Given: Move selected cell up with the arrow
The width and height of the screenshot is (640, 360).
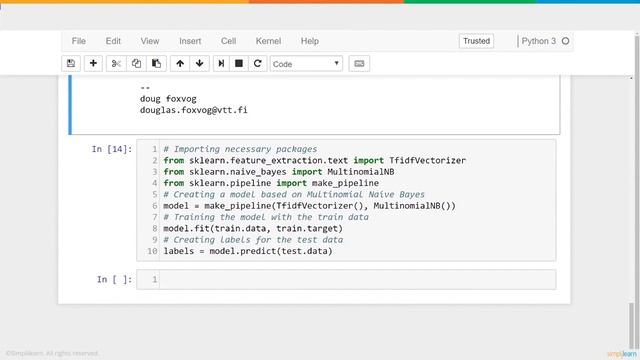Looking at the screenshot, I should pos(180,64).
